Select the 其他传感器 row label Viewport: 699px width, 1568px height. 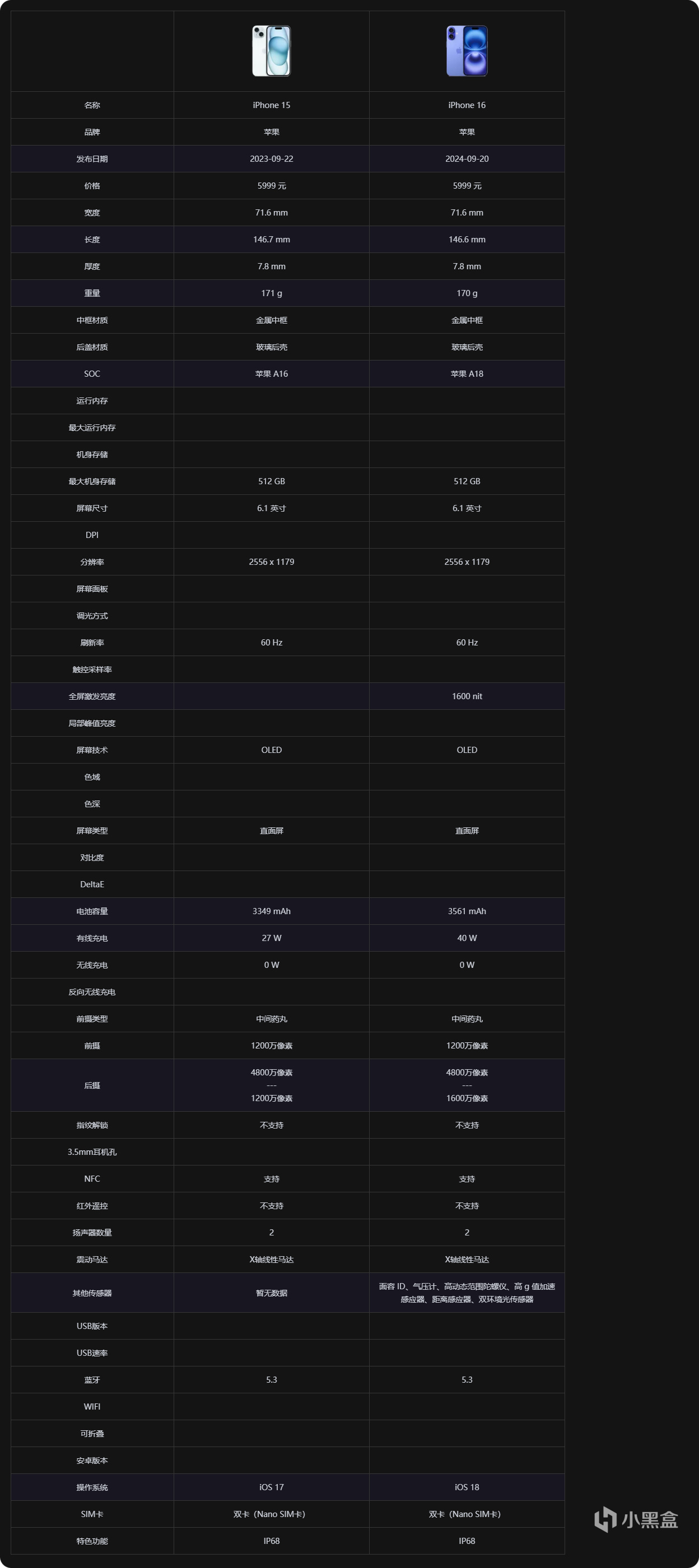[92, 1293]
